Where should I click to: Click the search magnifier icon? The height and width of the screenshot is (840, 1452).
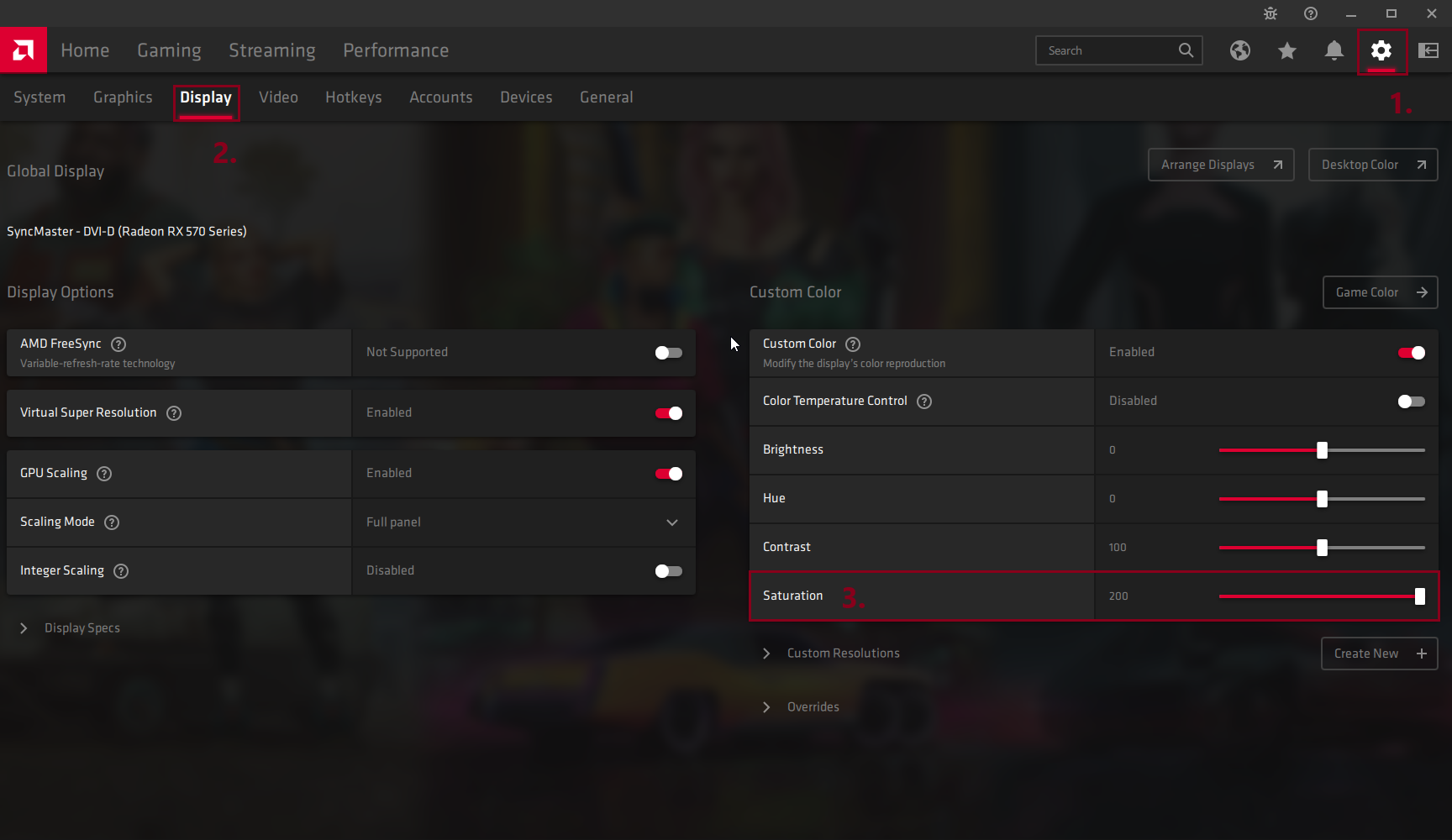click(x=1186, y=50)
